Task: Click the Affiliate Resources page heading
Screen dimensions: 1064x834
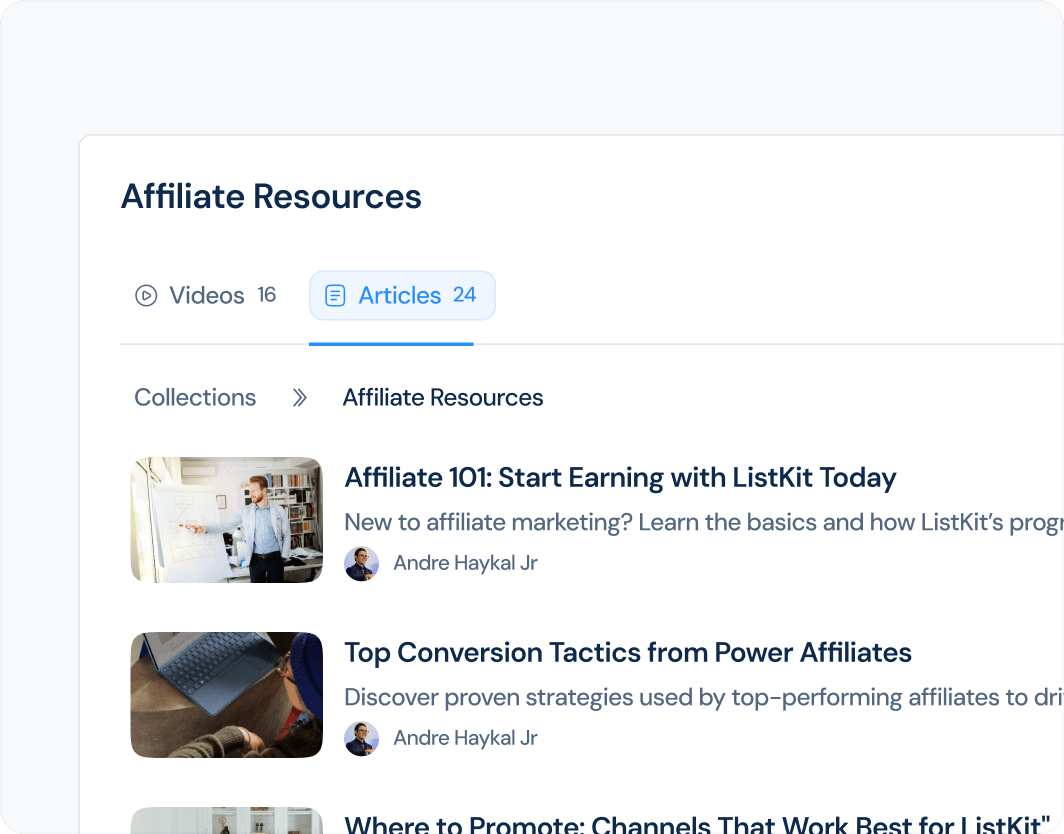Action: (x=271, y=197)
